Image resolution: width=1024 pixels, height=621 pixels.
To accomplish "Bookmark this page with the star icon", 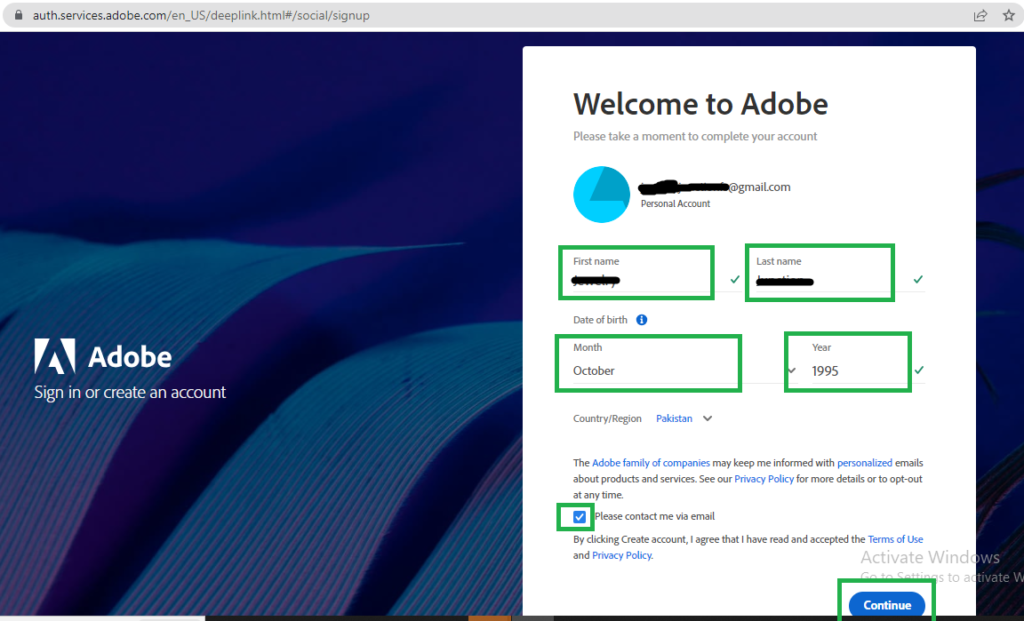I will coord(1009,15).
